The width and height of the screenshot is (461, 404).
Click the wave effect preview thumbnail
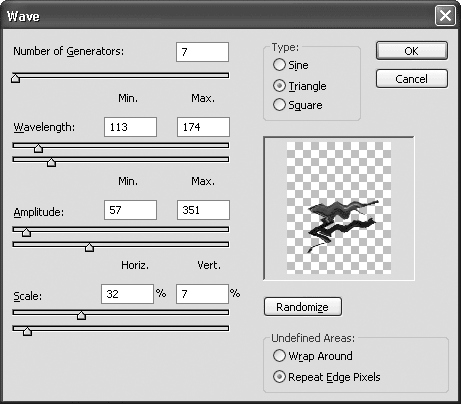click(339, 208)
